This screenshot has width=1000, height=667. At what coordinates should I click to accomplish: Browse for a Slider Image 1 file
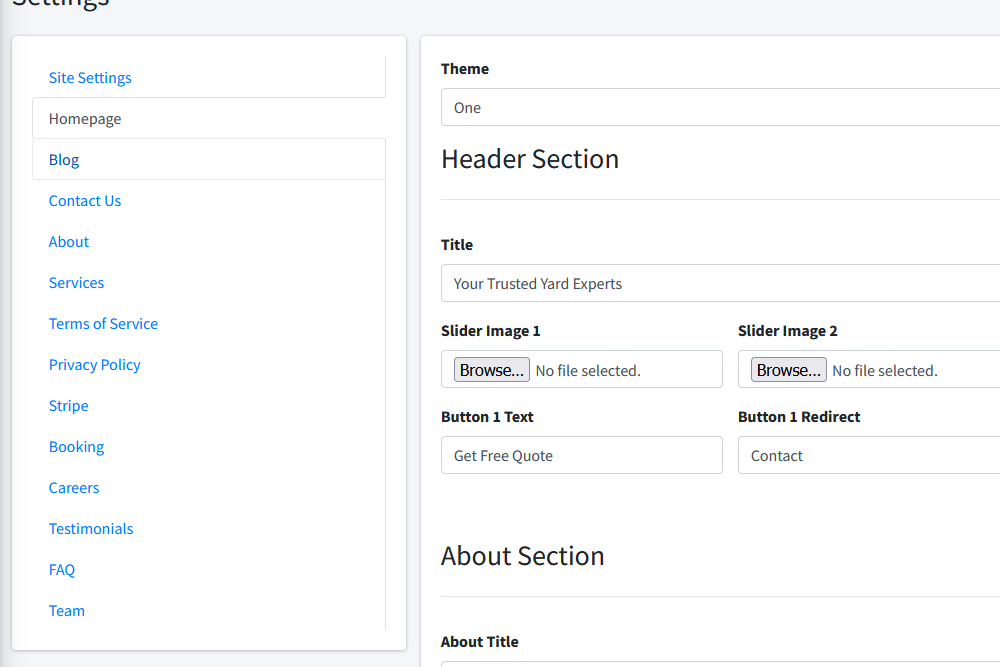[491, 370]
